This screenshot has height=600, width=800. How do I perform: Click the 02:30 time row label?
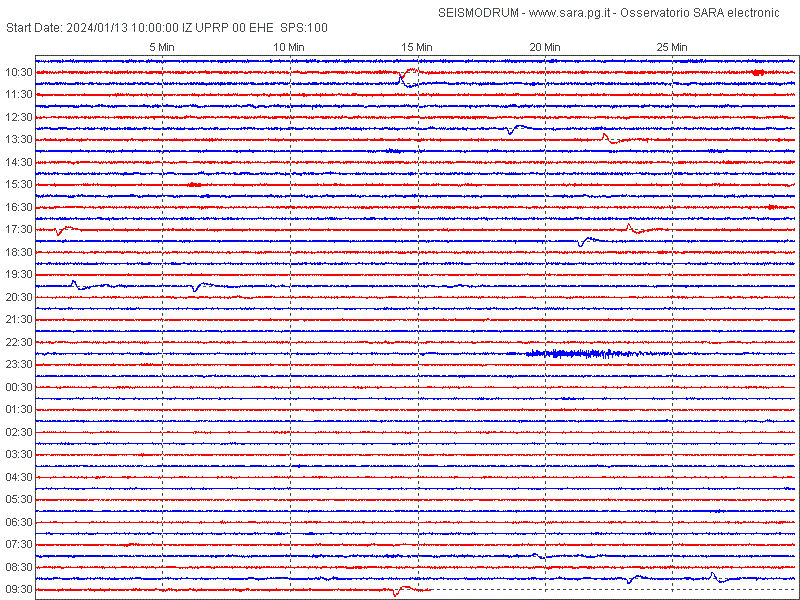point(19,432)
